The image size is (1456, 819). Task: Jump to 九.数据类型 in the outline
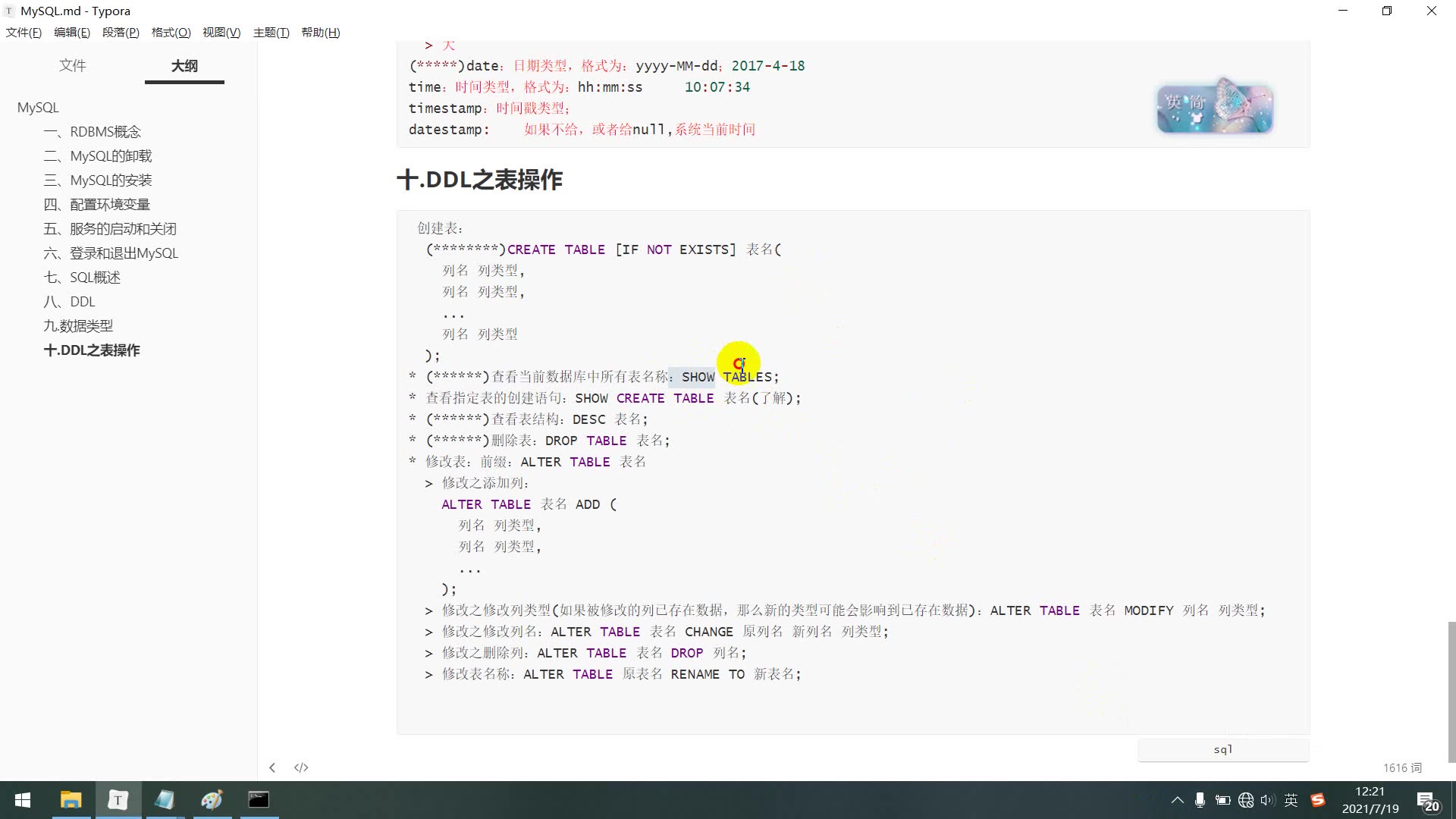pos(78,325)
